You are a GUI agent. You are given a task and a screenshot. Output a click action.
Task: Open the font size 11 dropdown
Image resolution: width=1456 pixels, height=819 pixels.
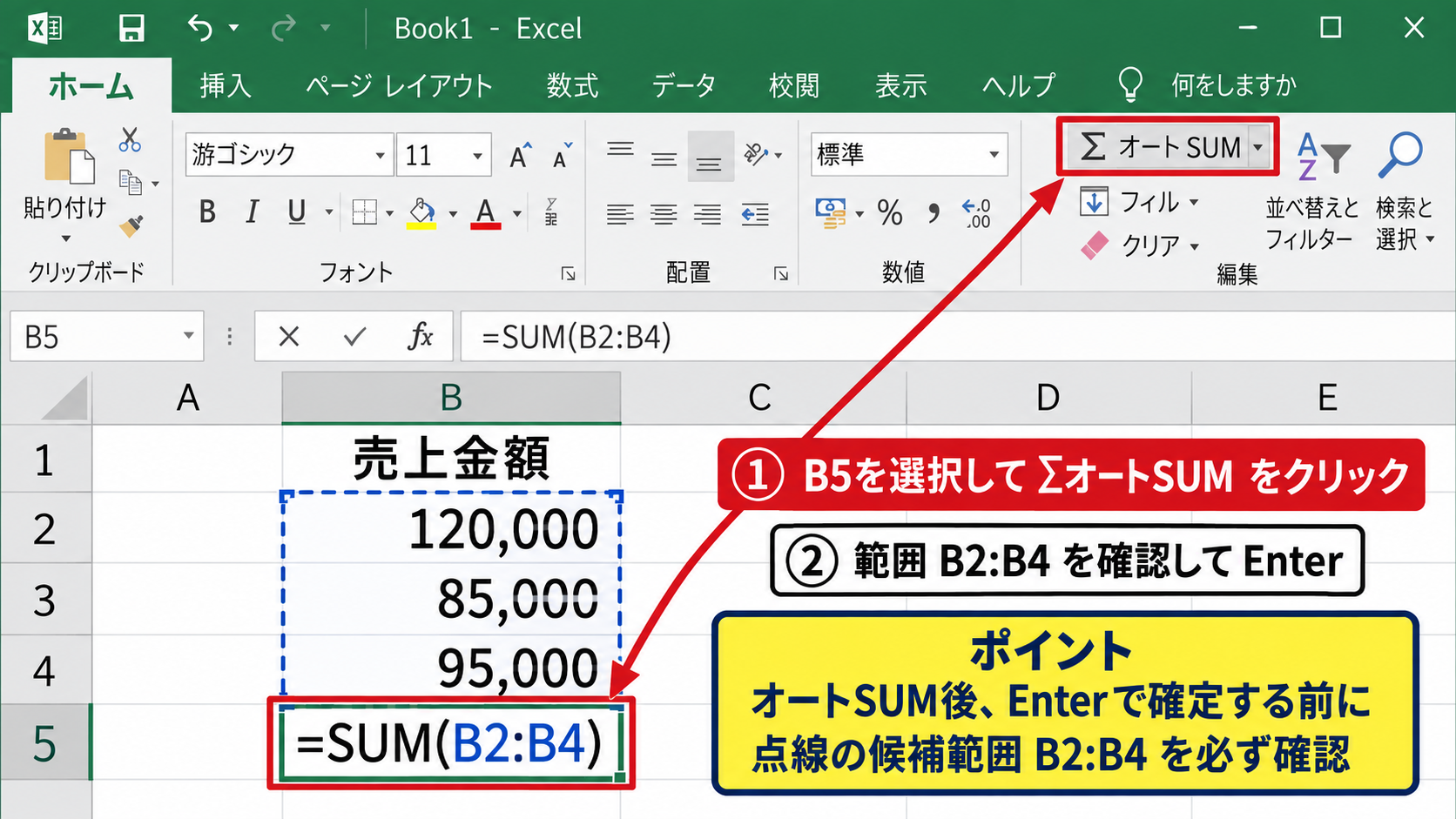[x=477, y=155]
